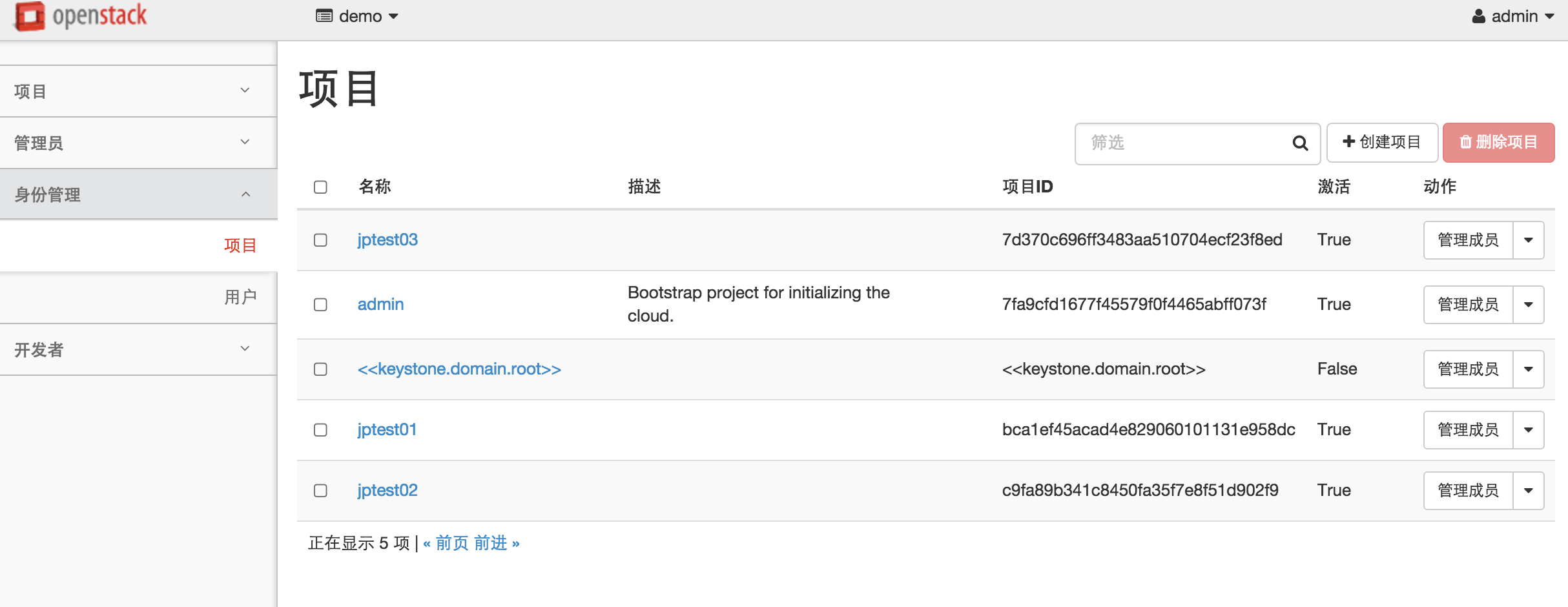The image size is (1568, 607).
Task: Click 管理成员 for jptest01
Action: click(1468, 430)
